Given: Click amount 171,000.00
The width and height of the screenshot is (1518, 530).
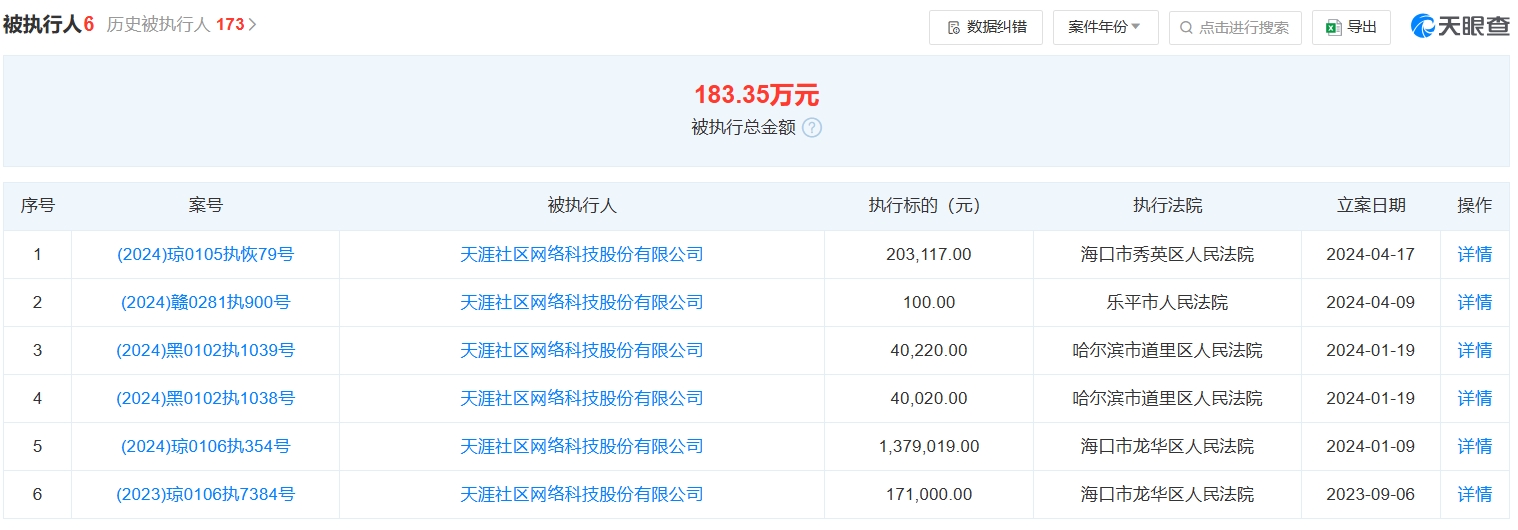Looking at the screenshot, I should coord(928,495).
